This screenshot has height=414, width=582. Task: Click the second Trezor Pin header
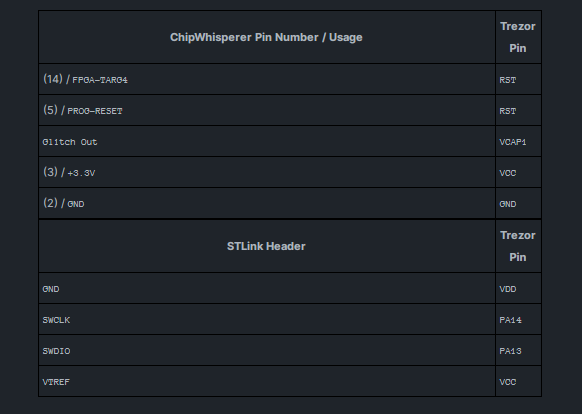(518, 246)
